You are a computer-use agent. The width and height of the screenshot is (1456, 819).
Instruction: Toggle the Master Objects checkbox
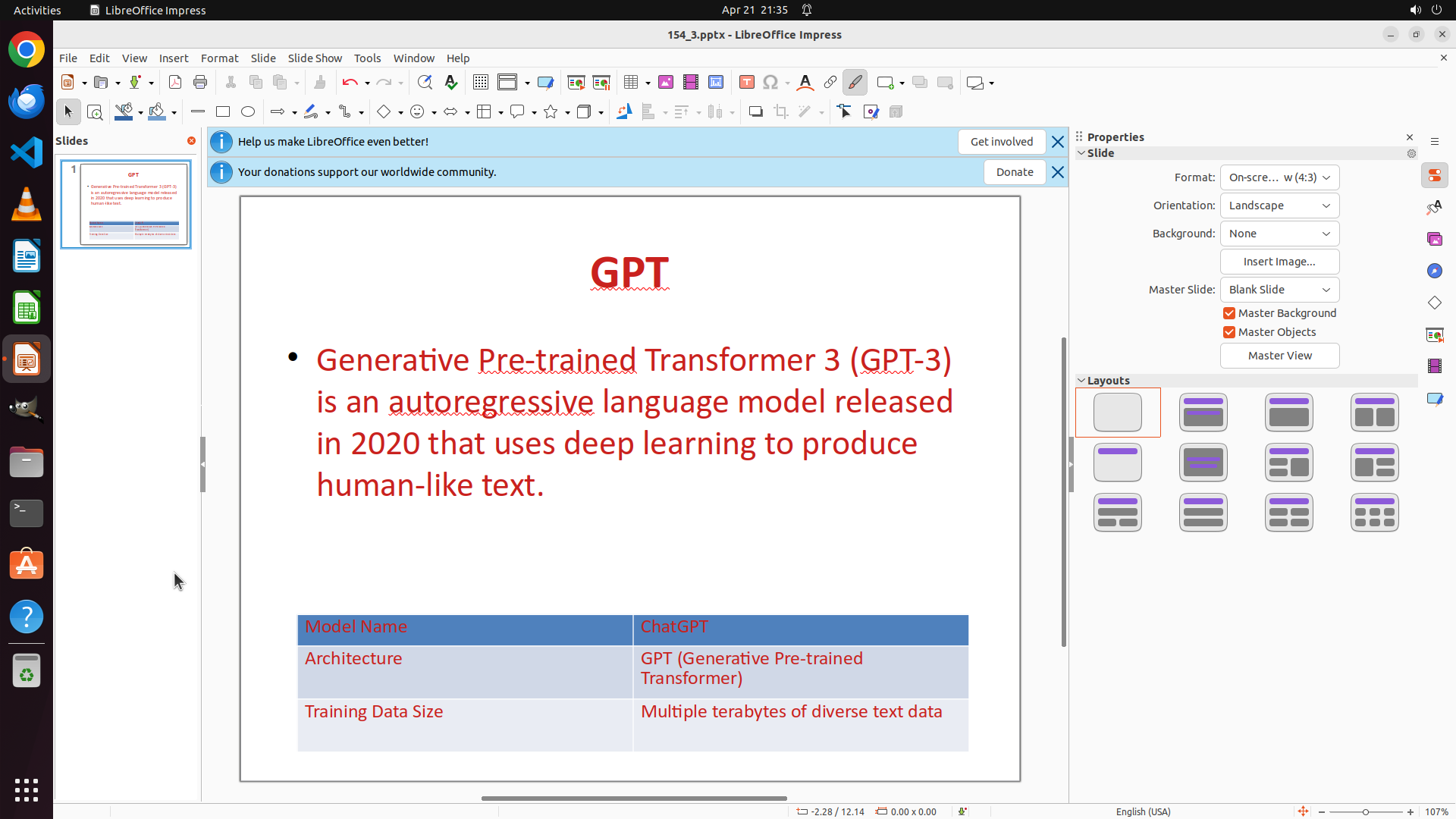[x=1229, y=332]
